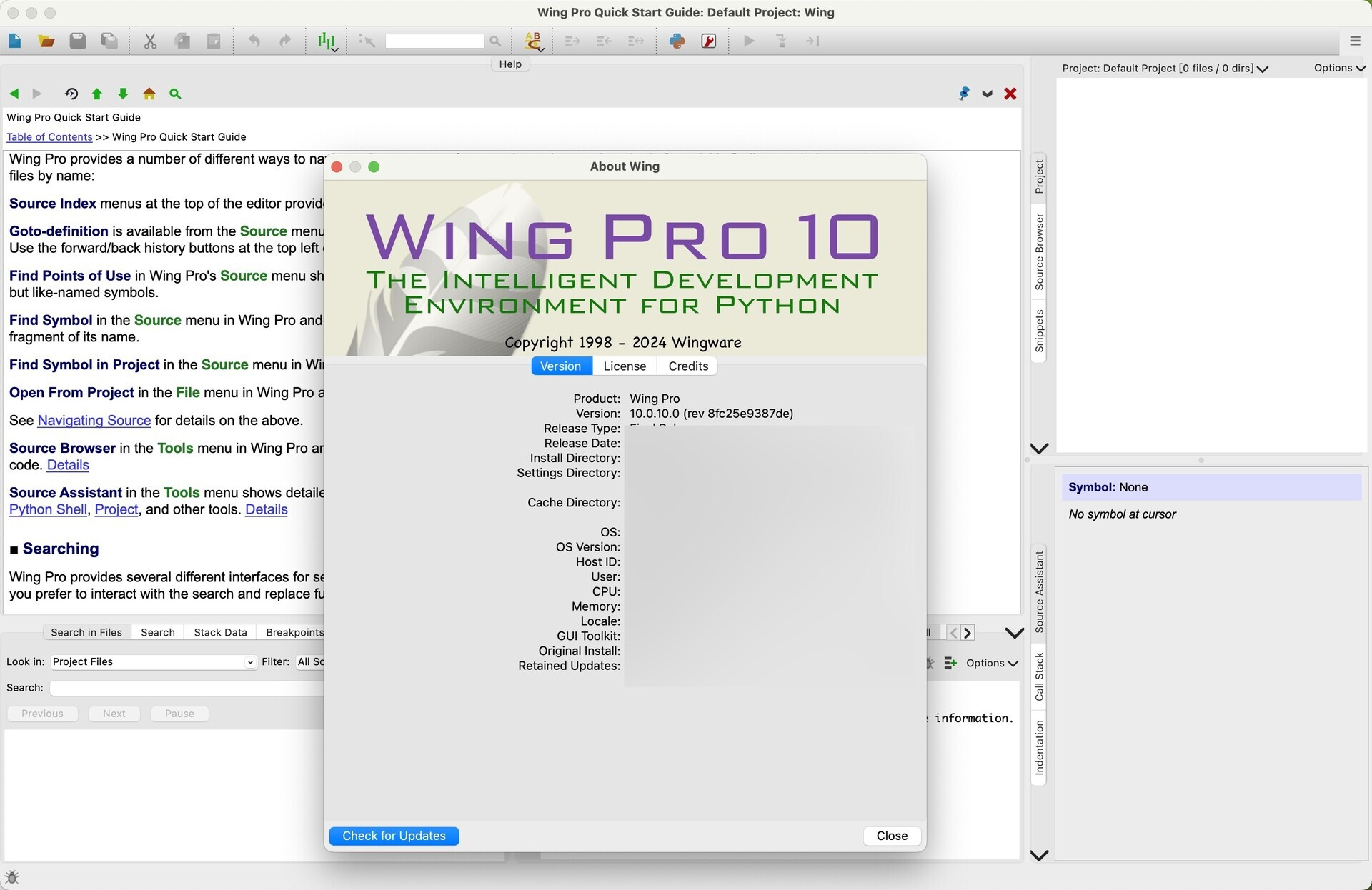
Task: Click the Save All toolbar icon
Action: point(109,41)
